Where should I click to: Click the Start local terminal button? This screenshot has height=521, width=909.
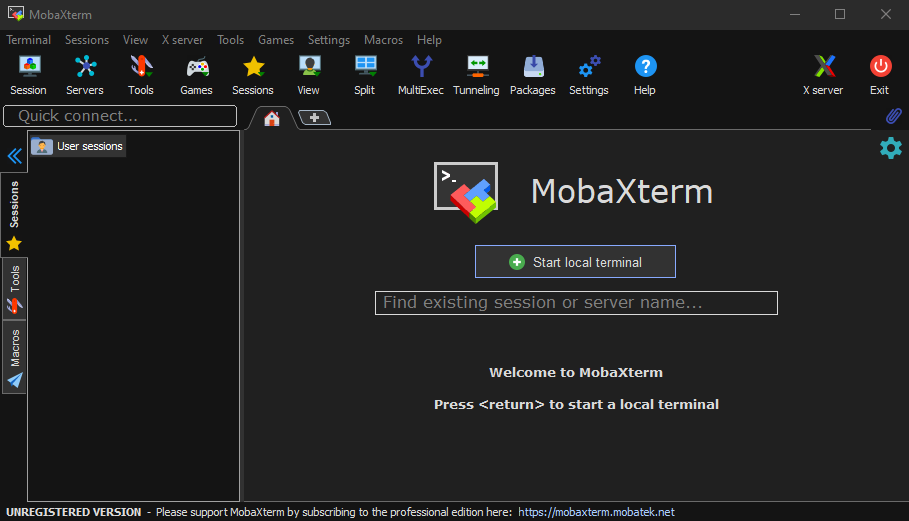575,262
